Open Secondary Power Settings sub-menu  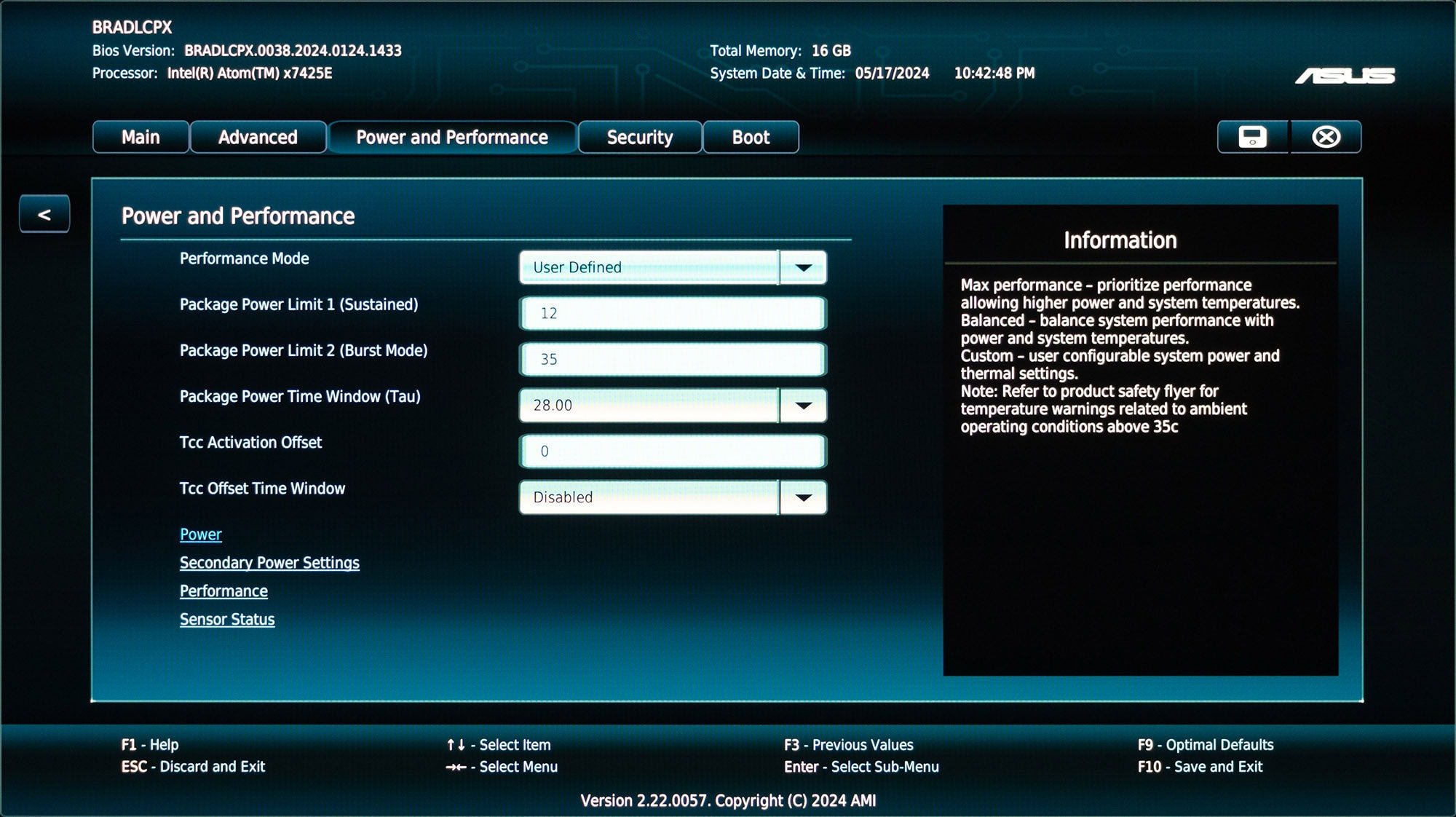click(x=269, y=562)
